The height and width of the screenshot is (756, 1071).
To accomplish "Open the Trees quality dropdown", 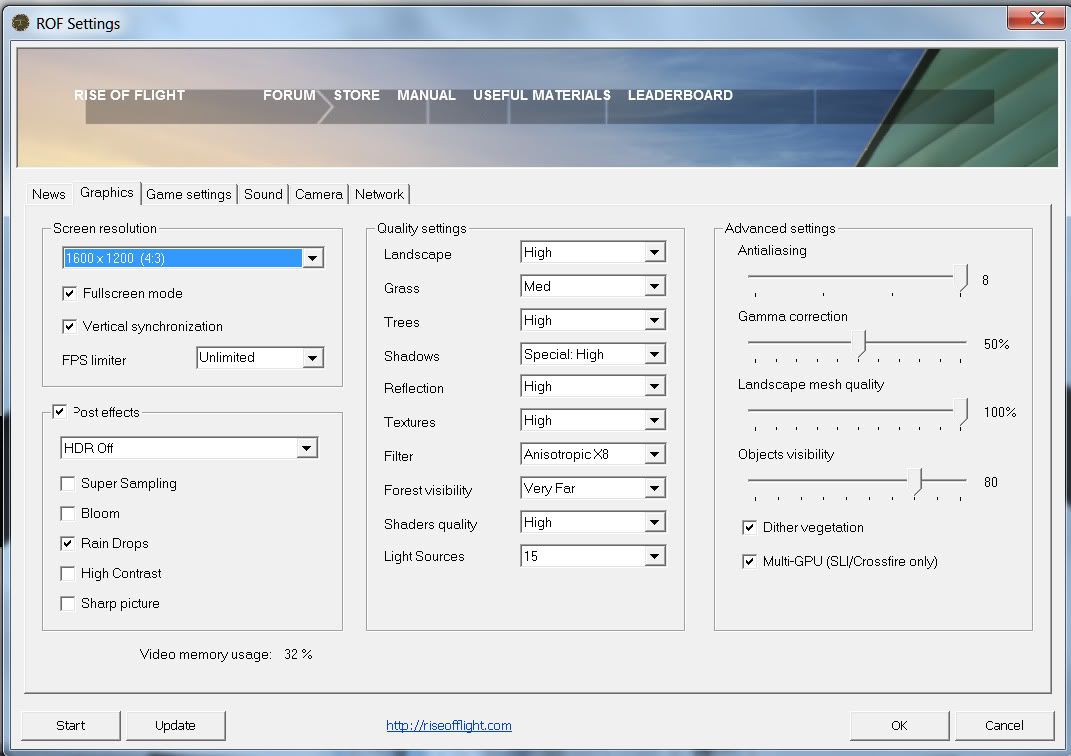I will [x=593, y=320].
